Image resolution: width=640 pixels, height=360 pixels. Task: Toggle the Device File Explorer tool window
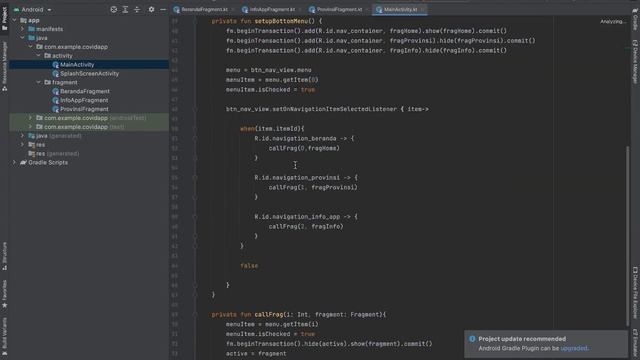tap(635, 292)
